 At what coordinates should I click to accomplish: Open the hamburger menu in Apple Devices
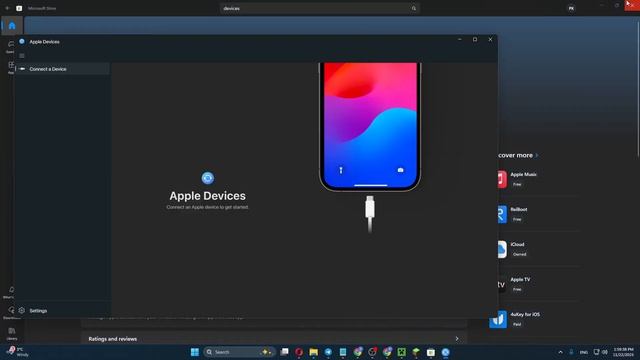coord(22,56)
